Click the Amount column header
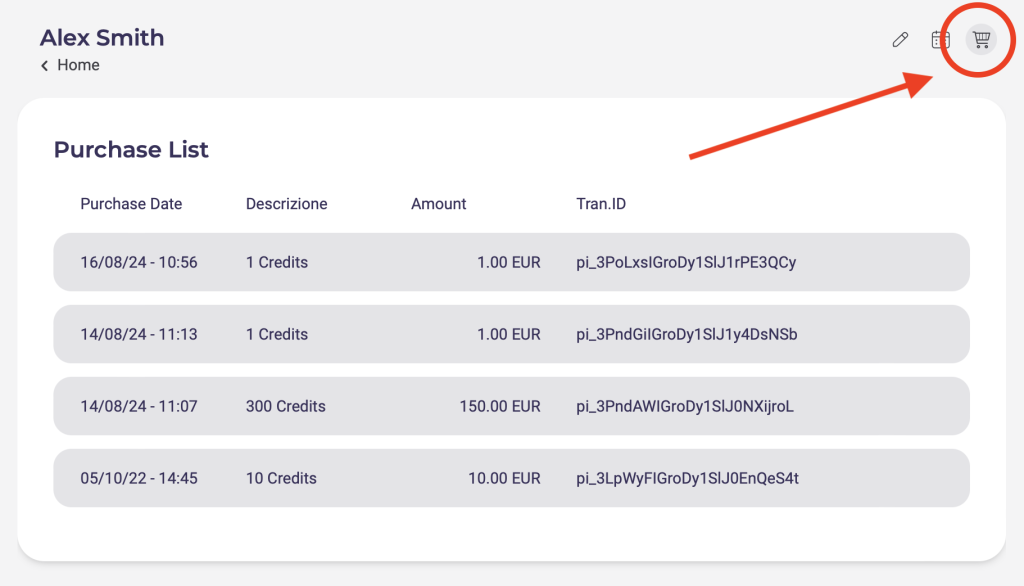The height and width of the screenshot is (586, 1024). point(438,204)
